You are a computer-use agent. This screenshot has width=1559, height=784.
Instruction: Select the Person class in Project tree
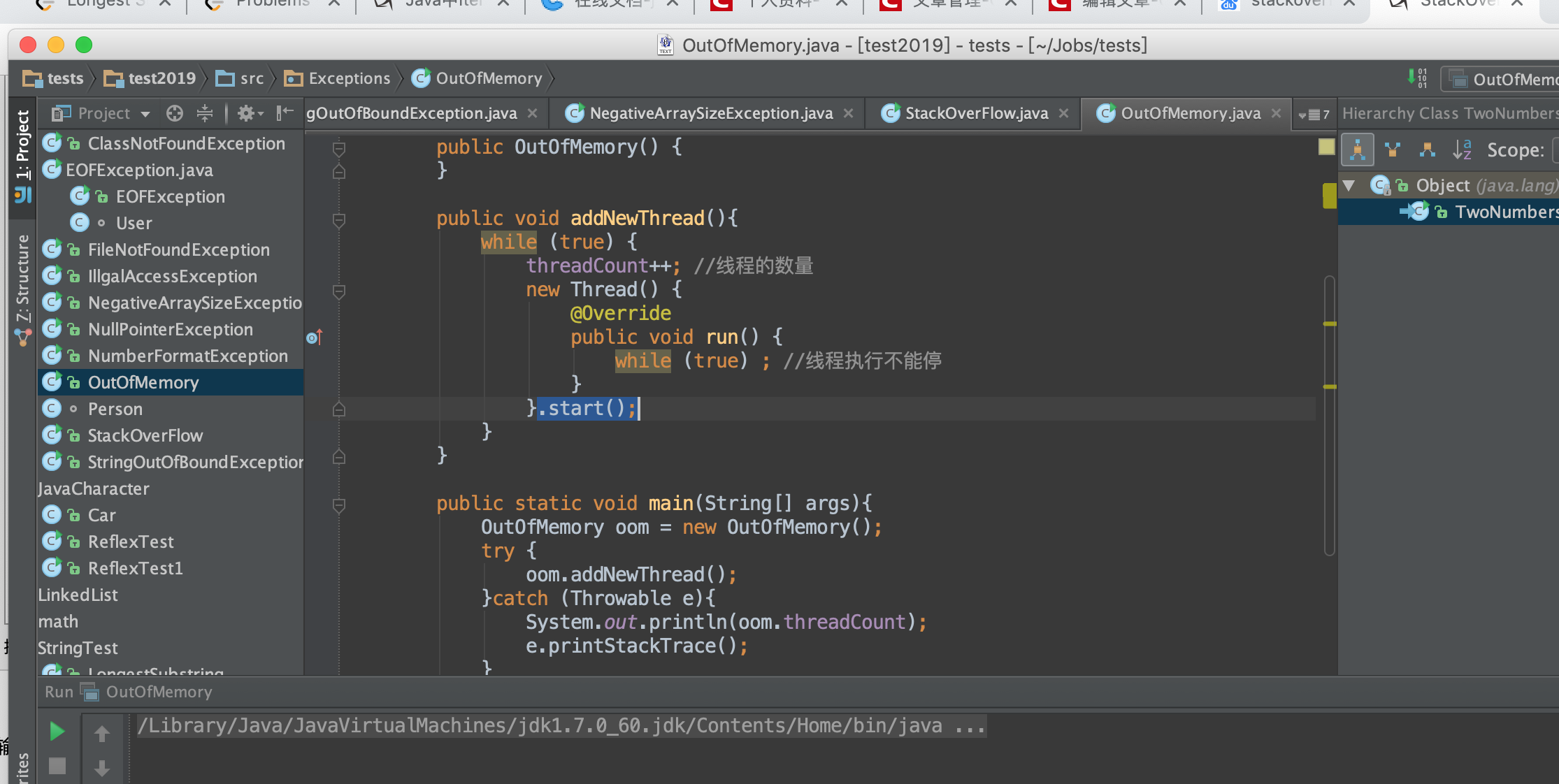(x=115, y=409)
